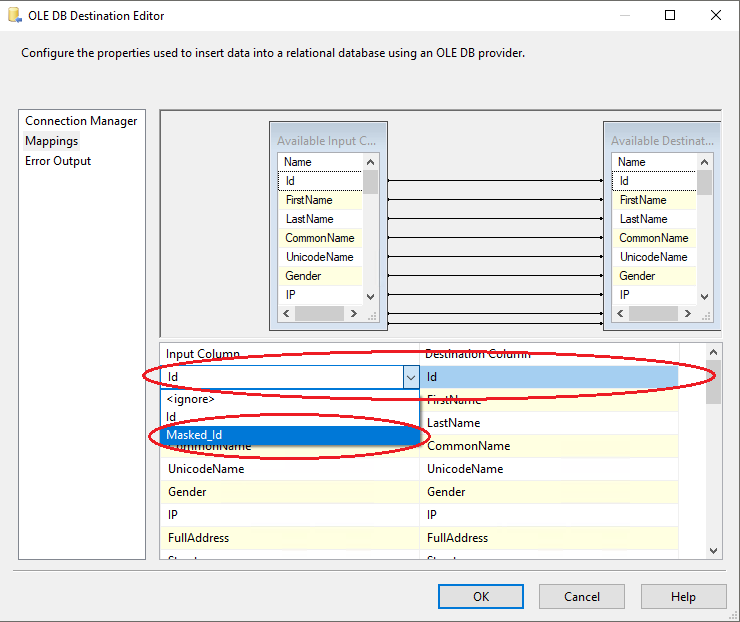The image size is (740, 622).
Task: Click the OK button
Action: 481,597
